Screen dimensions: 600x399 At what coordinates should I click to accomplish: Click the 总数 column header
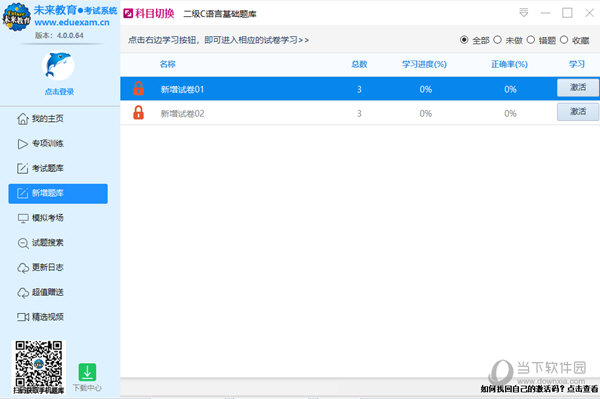click(x=359, y=64)
